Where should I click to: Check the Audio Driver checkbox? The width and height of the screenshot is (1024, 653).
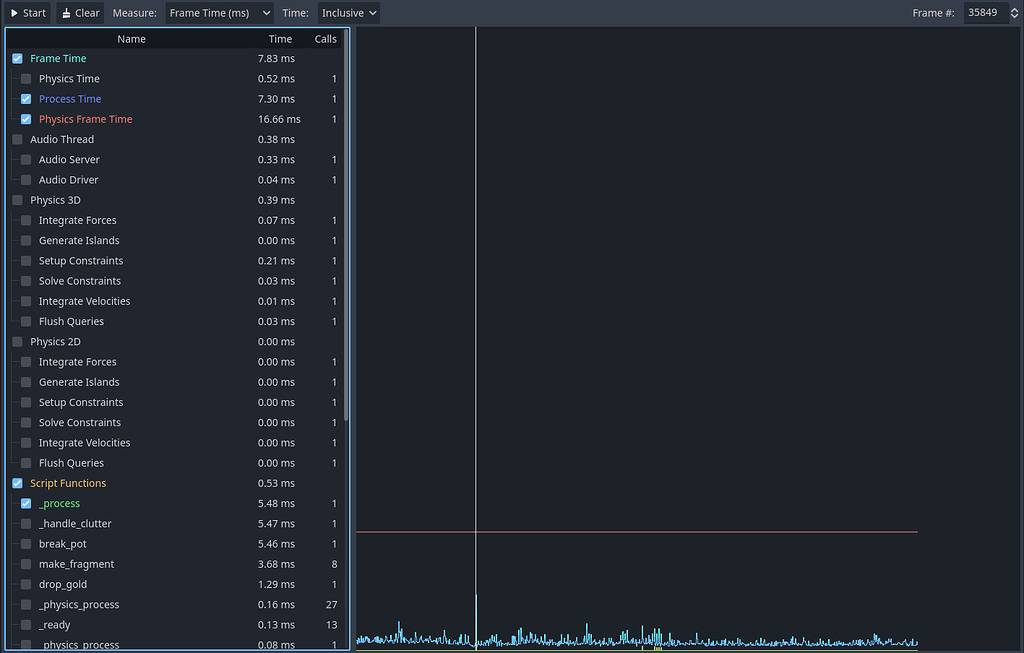(26, 180)
